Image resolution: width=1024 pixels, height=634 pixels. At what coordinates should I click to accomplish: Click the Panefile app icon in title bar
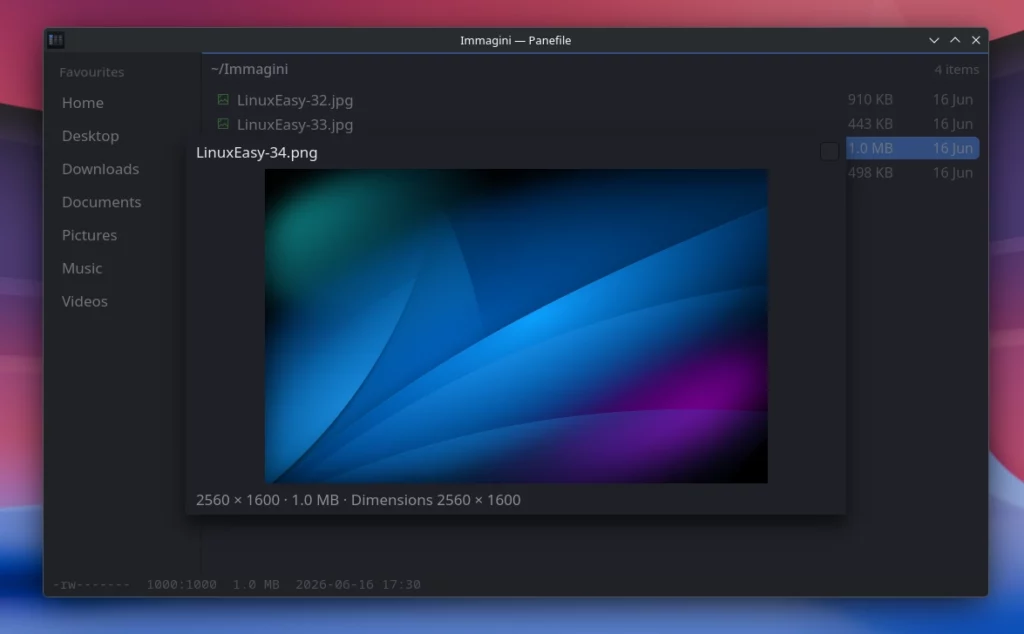(x=56, y=40)
